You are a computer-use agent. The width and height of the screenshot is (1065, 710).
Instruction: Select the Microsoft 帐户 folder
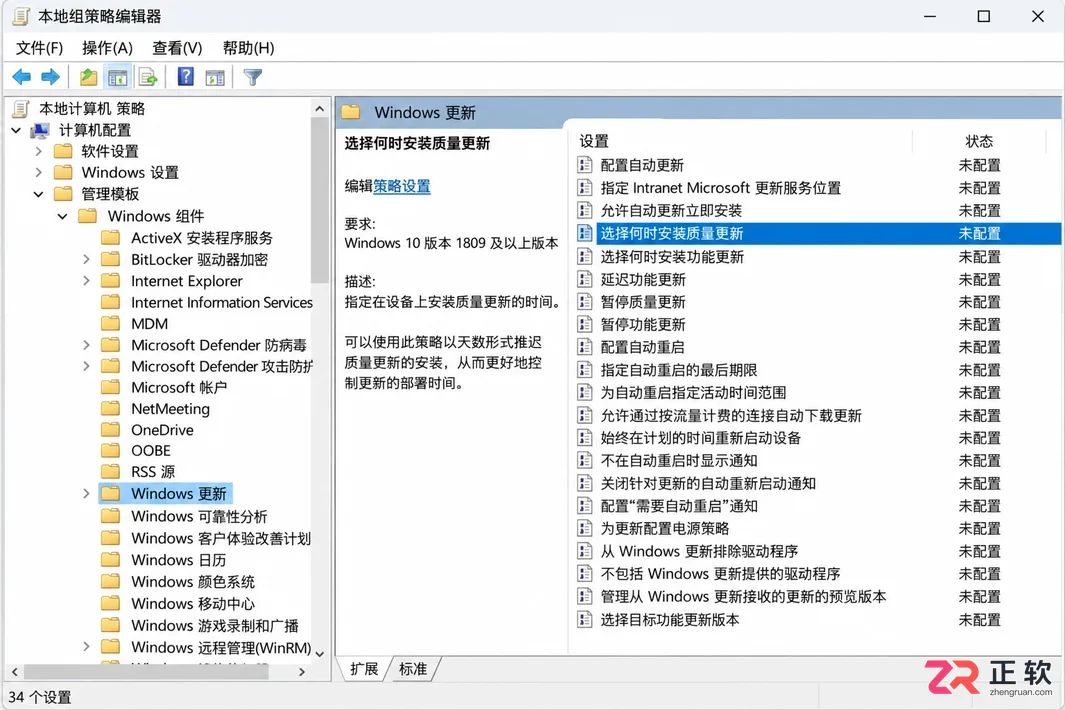pyautogui.click(x=179, y=387)
